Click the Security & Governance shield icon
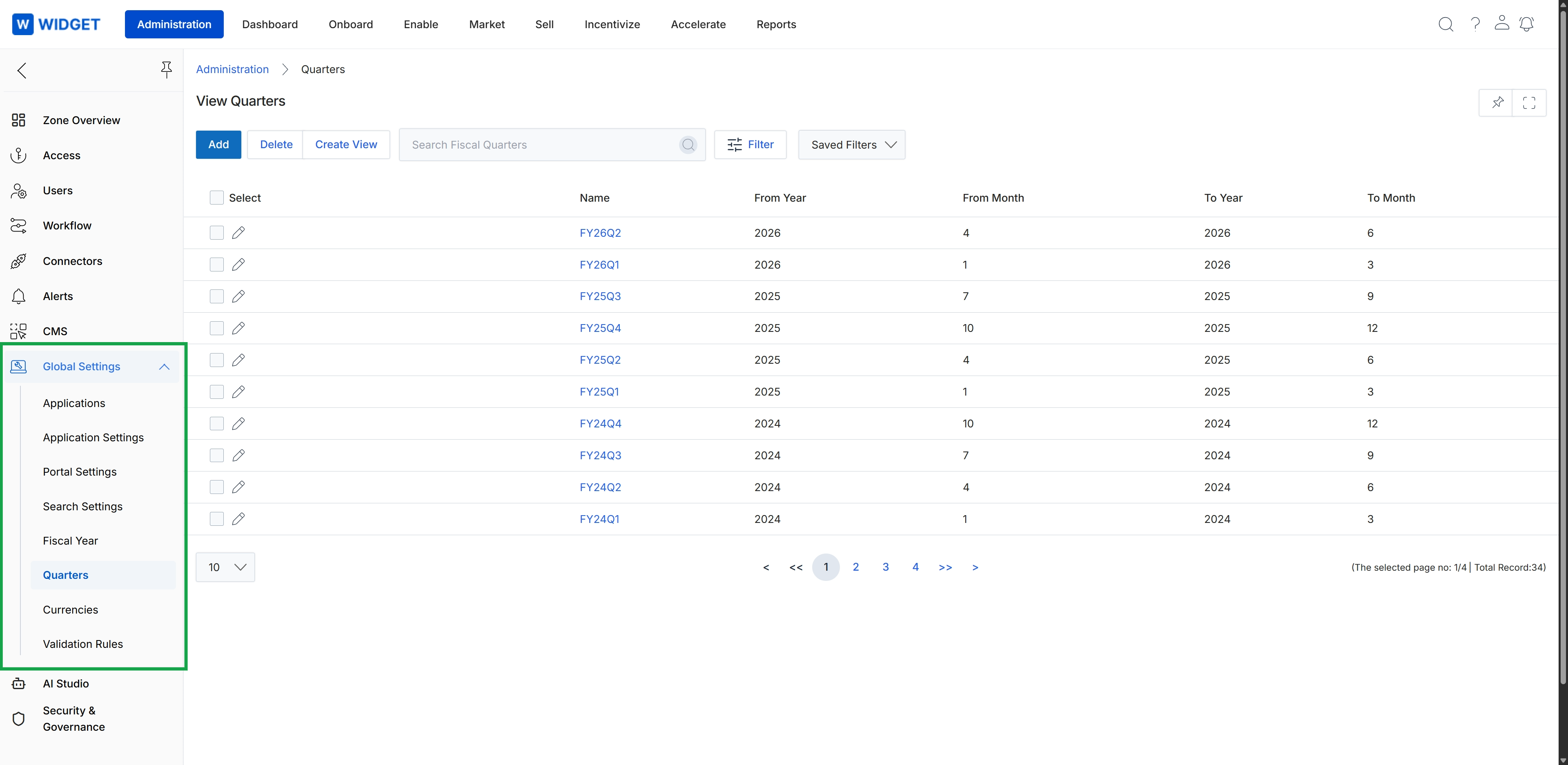 pyautogui.click(x=19, y=719)
